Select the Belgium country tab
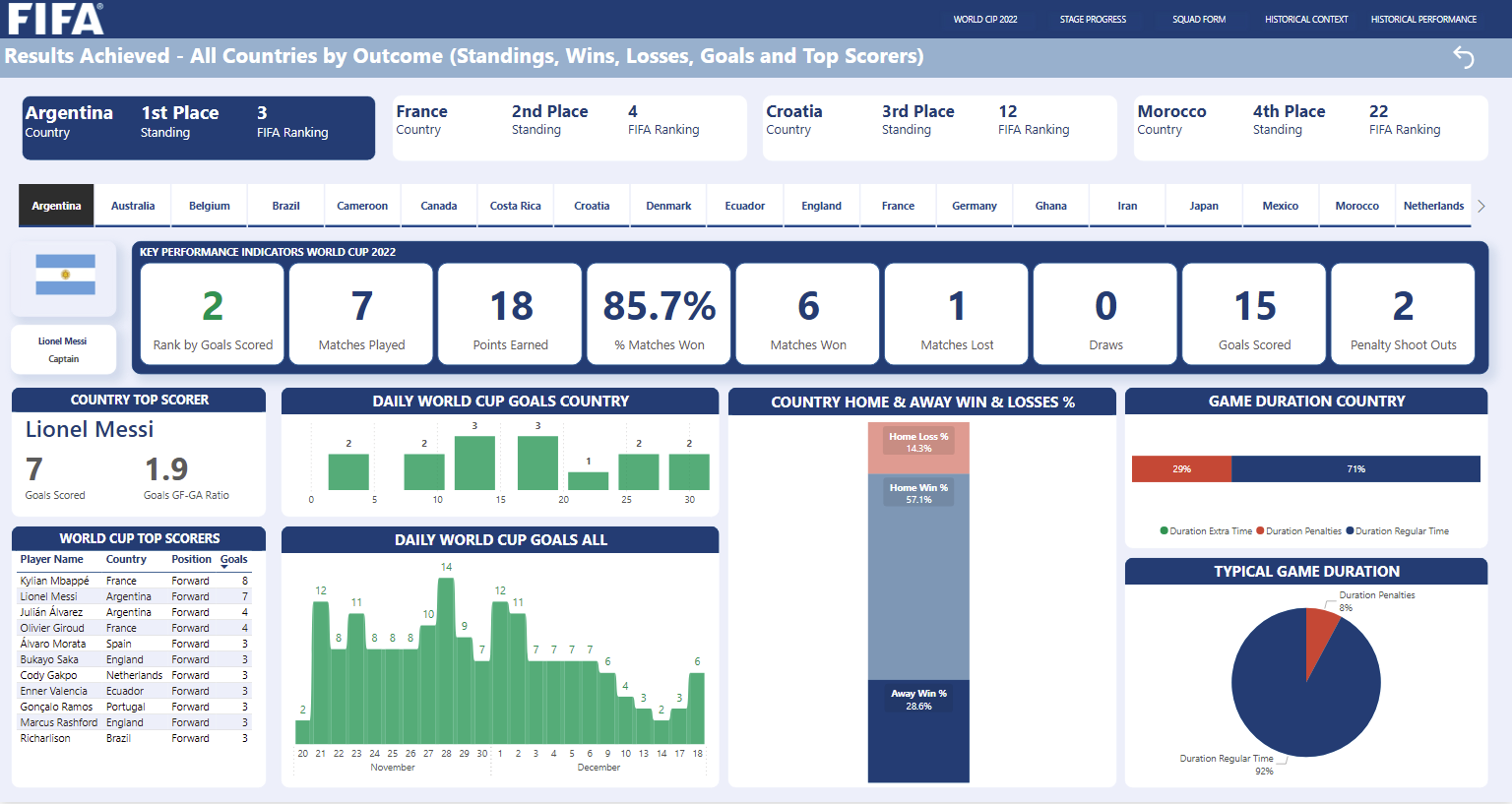Screen dimensions: 1512x804 (x=210, y=206)
